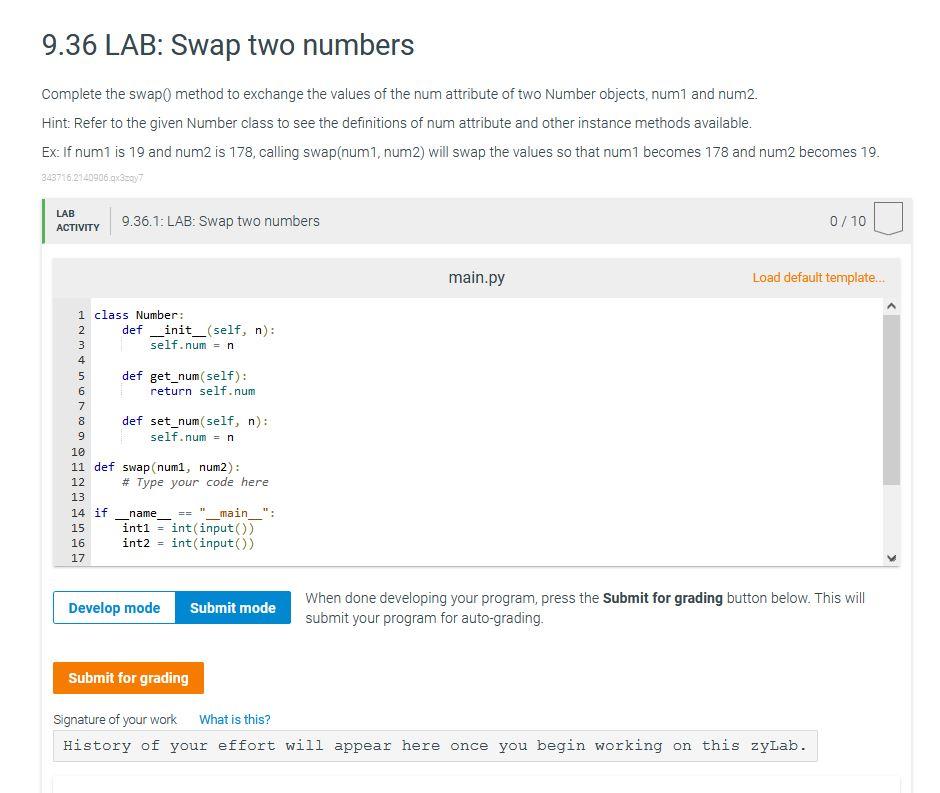Click the Signature of your work label
The width and height of the screenshot is (940, 793).
116,719
